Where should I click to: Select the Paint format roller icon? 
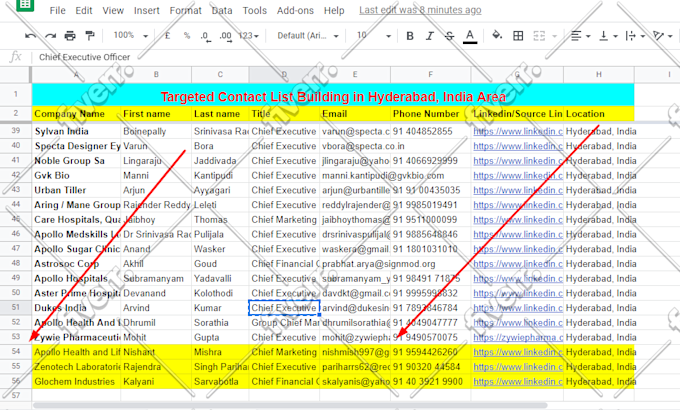90,36
